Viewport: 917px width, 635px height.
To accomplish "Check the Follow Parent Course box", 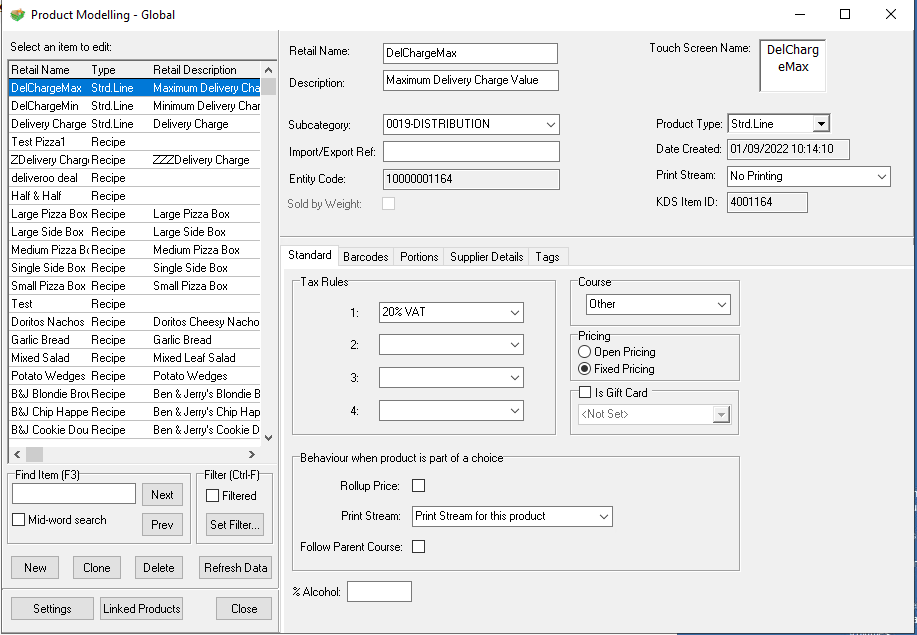I will [419, 547].
